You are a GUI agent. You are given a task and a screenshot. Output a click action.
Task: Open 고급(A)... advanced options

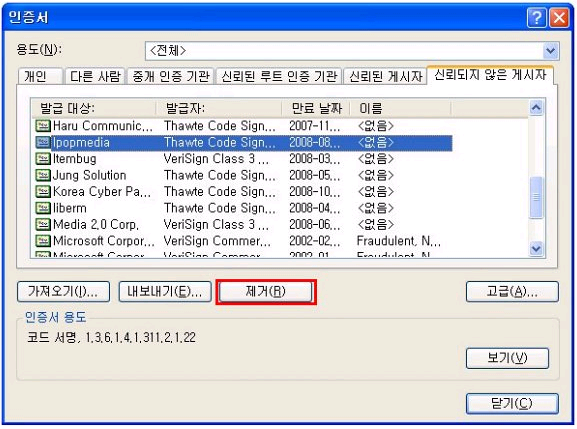coord(512,292)
